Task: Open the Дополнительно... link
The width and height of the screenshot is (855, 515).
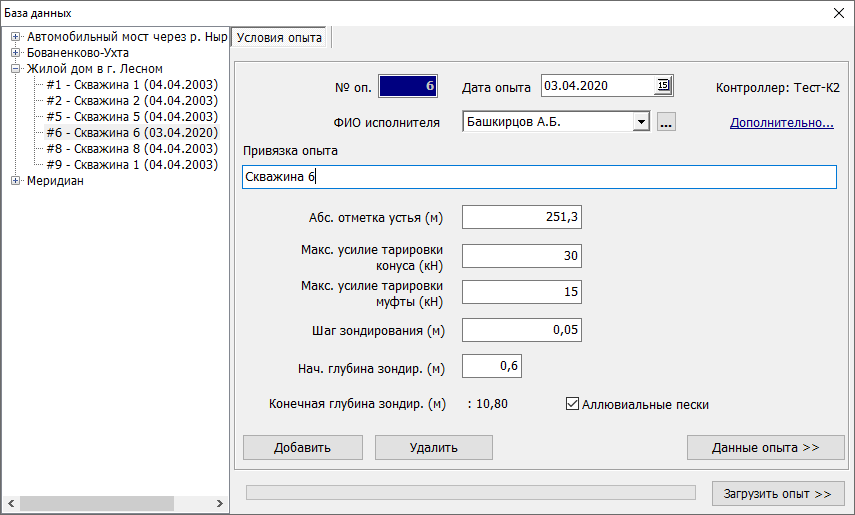Action: [x=781, y=123]
